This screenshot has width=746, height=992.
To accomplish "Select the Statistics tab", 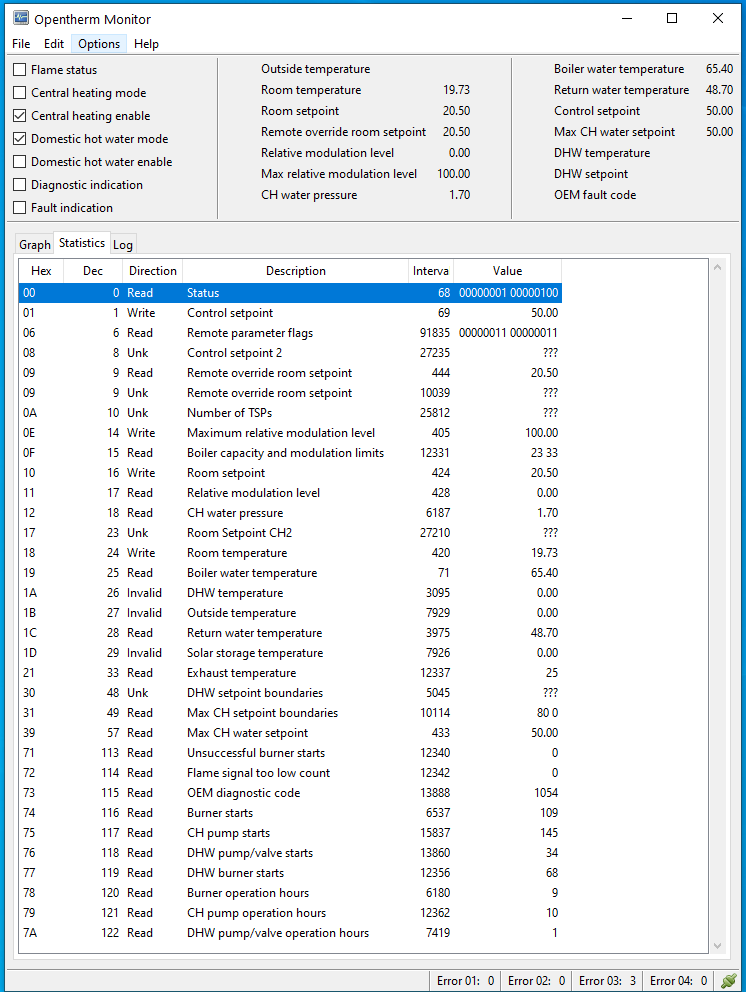I will point(82,243).
